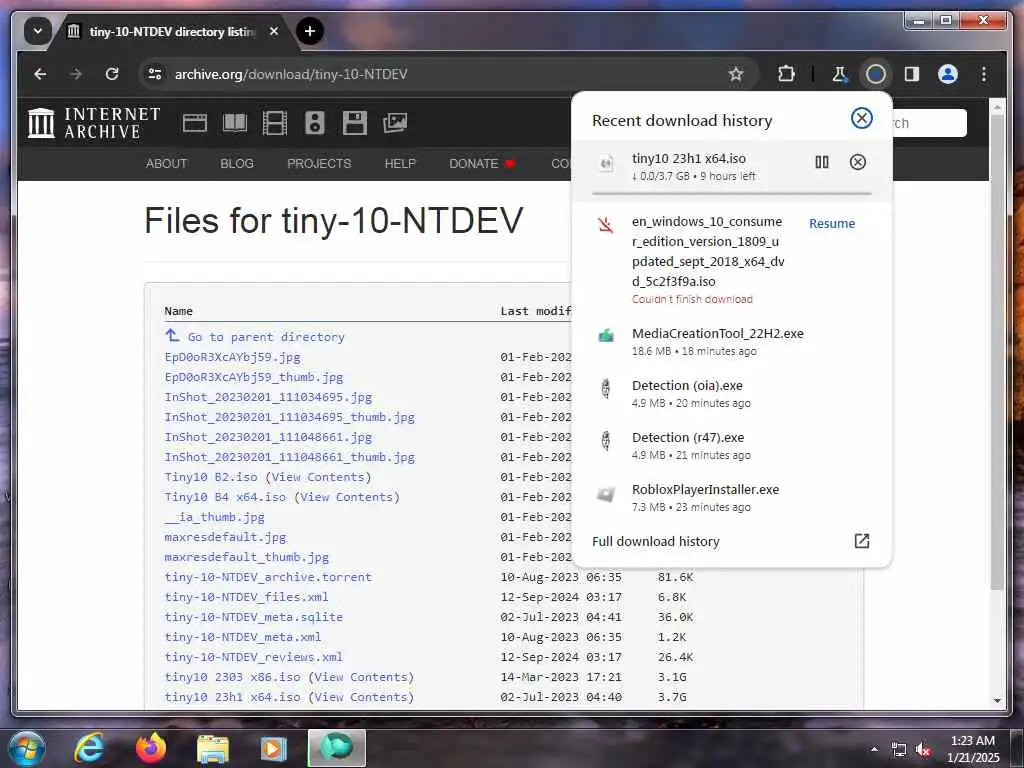Close the Recent download history popup
This screenshot has width=1024, height=768.
point(861,118)
